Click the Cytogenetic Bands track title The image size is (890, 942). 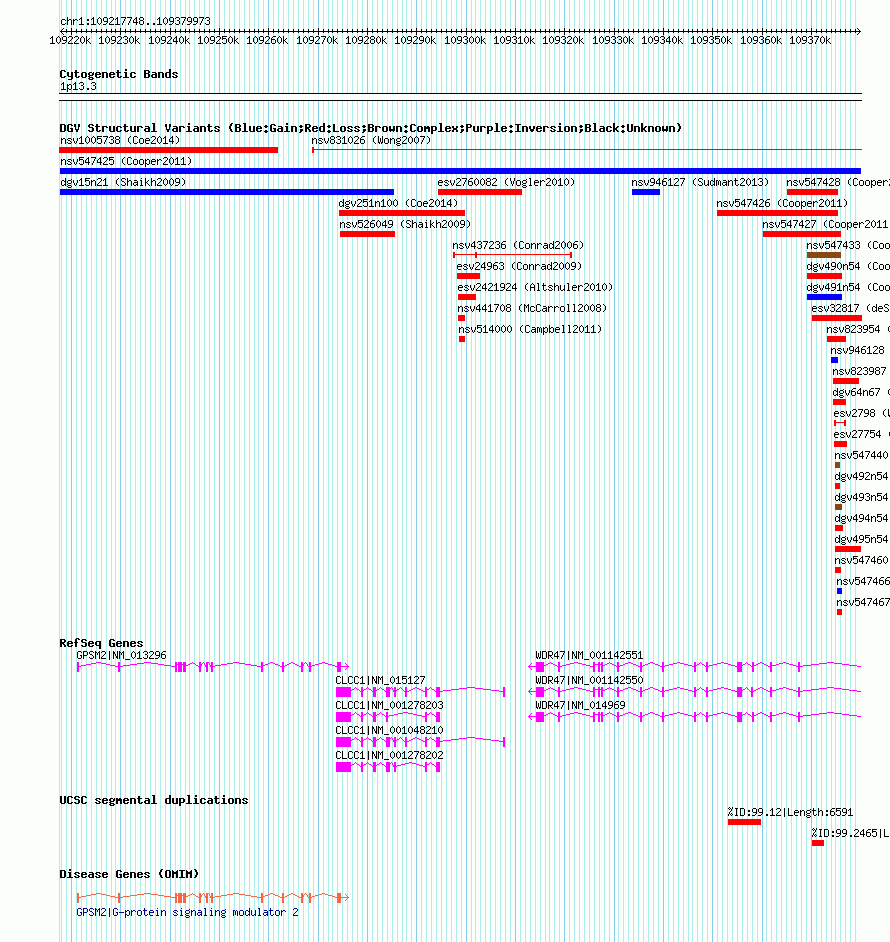[118, 74]
